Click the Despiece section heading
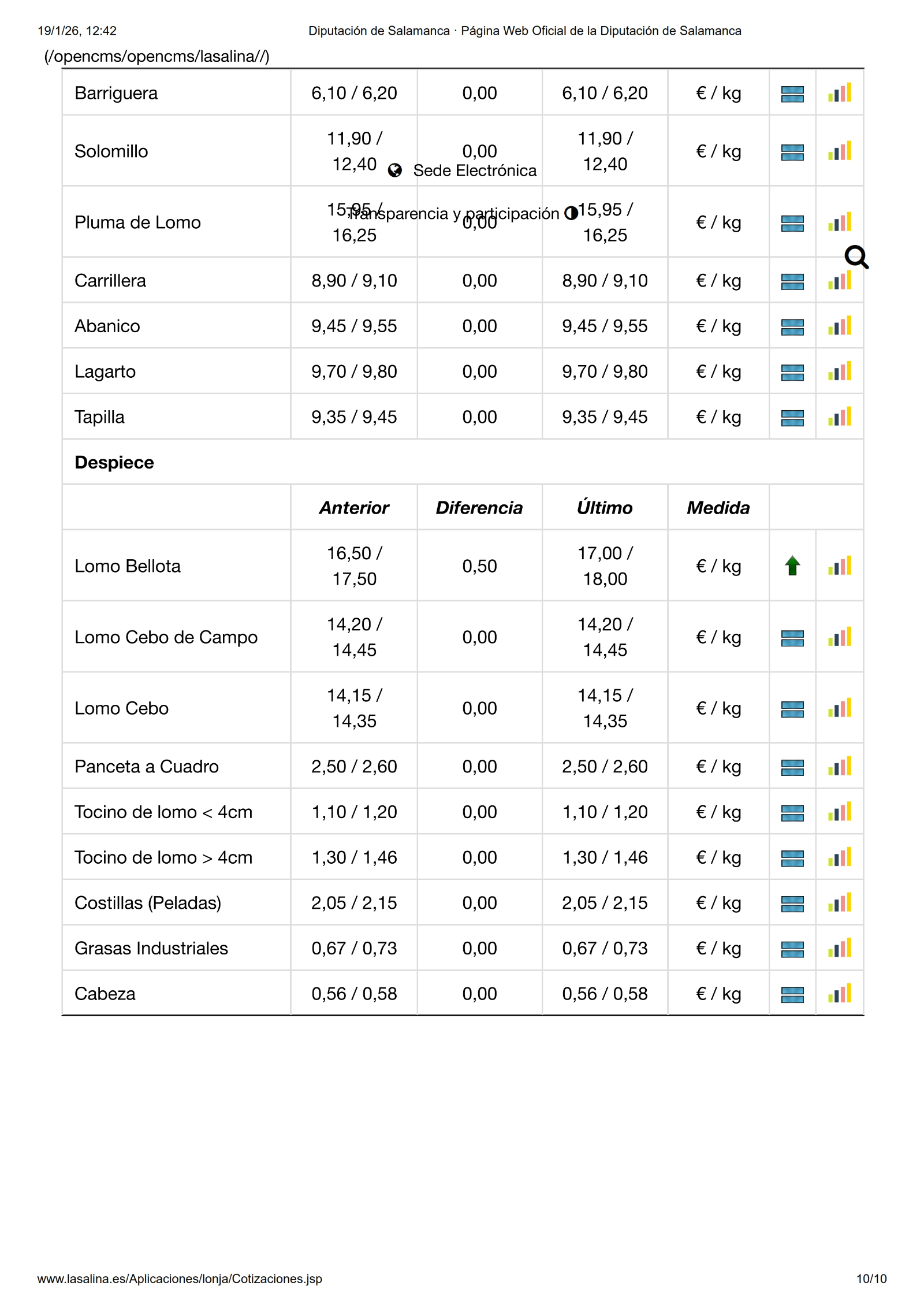Viewport: 924px width, 1308px height. [x=114, y=462]
